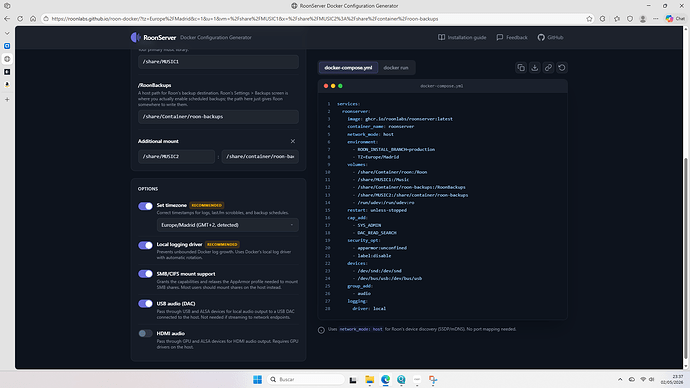690x388 pixels.
Task: Toggle SMB/CIFS mount support
Action: pyautogui.click(x=145, y=274)
